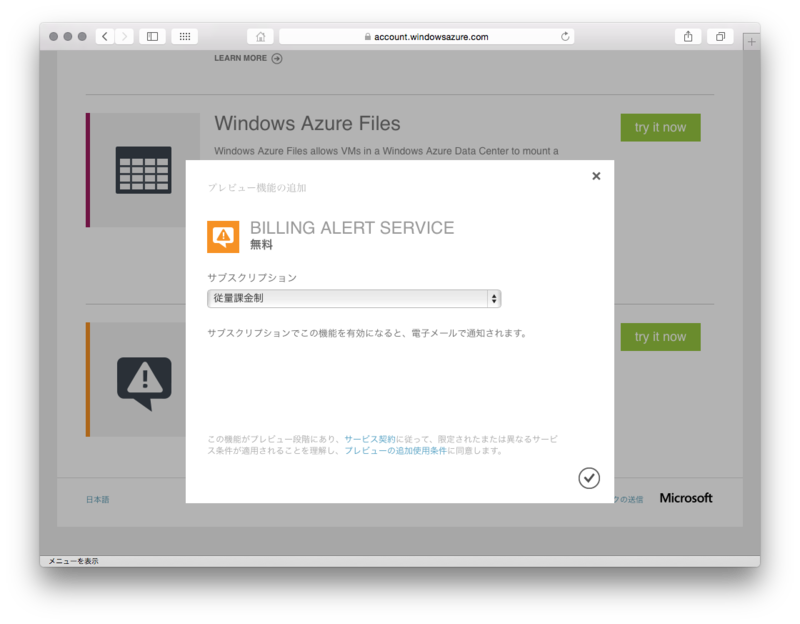The image size is (800, 624).
Task: Click the orange Billing Alert Service icon
Action: (223, 237)
